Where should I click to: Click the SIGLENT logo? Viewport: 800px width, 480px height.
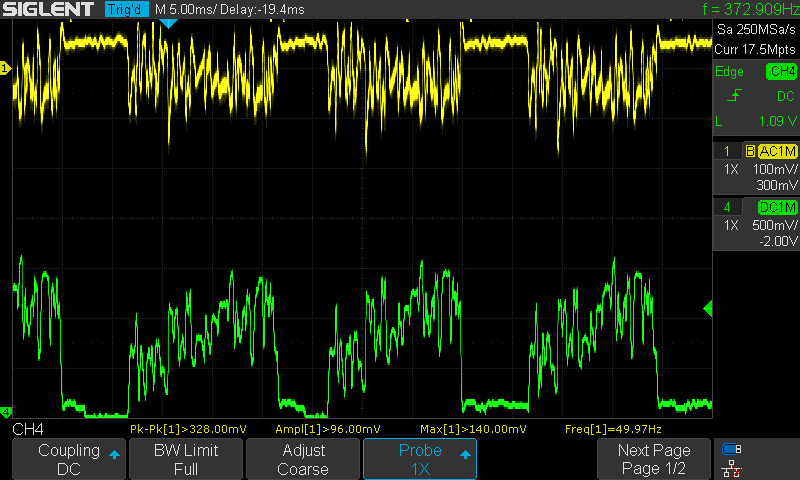point(48,9)
